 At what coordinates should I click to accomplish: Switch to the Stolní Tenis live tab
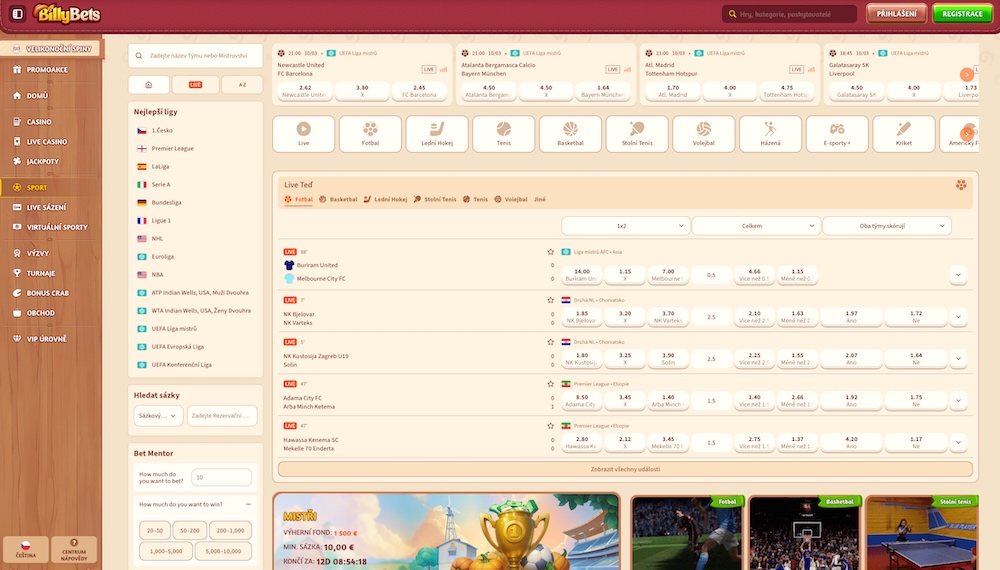click(435, 200)
